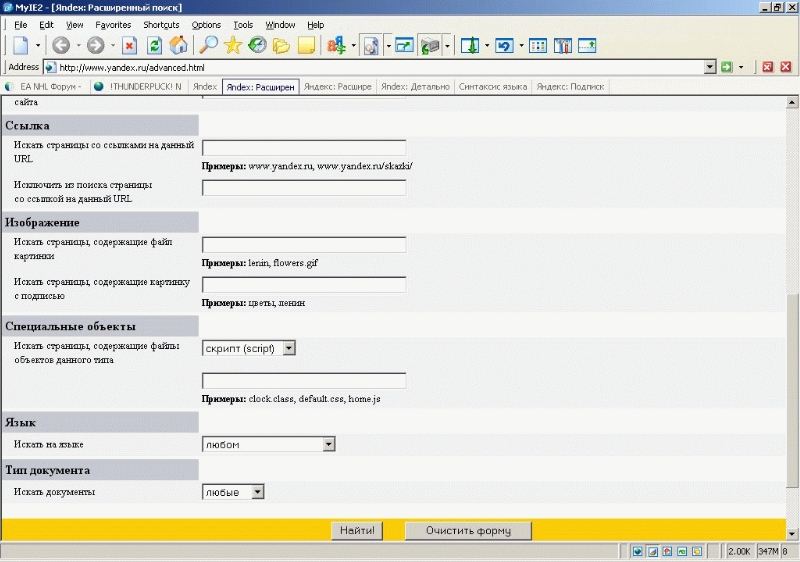Click the font size 'a' text icon
This screenshot has height=562, width=800.
pos(336,45)
